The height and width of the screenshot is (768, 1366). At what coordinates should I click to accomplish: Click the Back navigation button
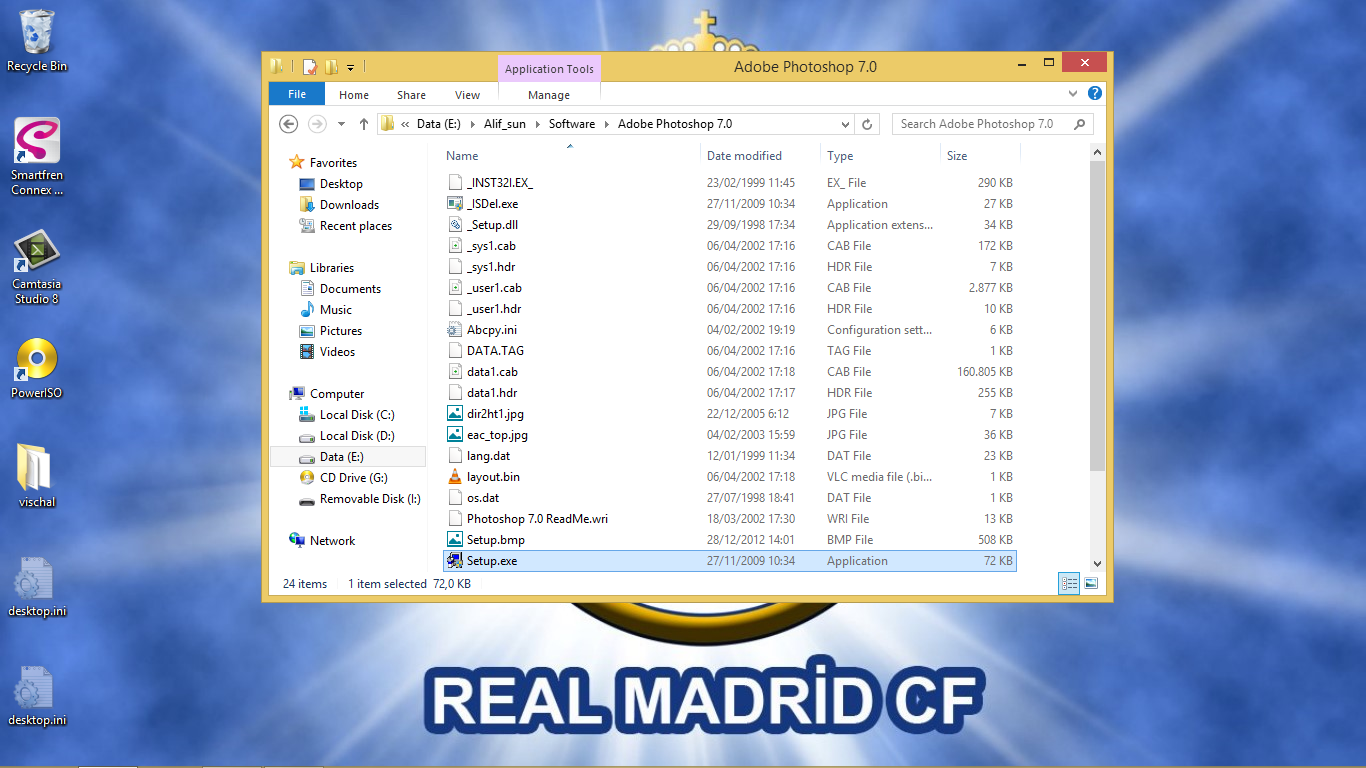click(288, 123)
